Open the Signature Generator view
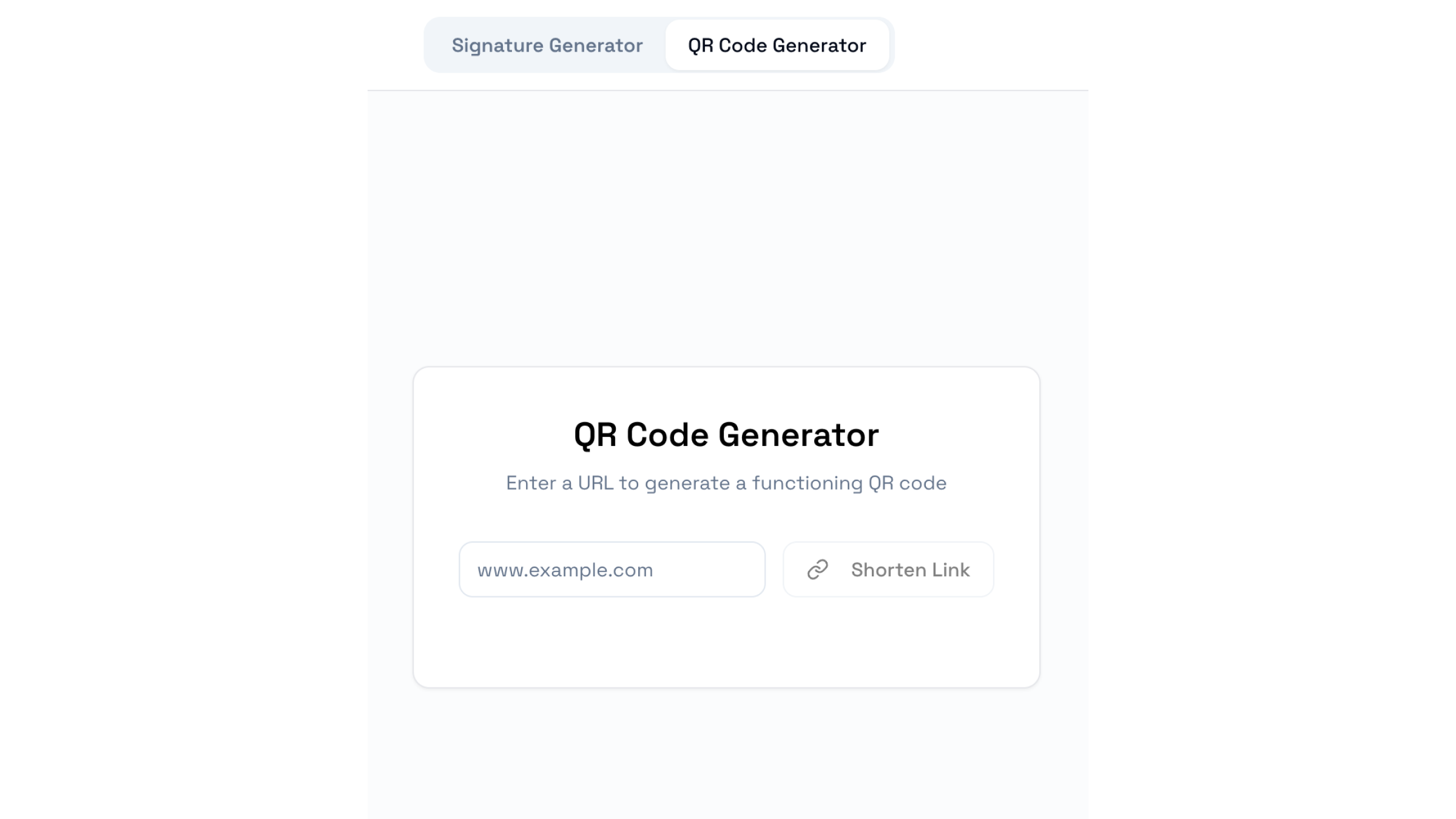This screenshot has height=819, width=1456. coord(547,45)
